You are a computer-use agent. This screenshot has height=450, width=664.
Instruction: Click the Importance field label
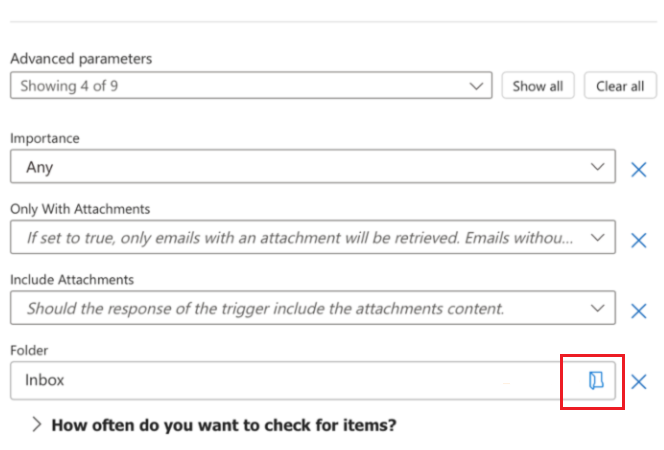click(x=45, y=138)
